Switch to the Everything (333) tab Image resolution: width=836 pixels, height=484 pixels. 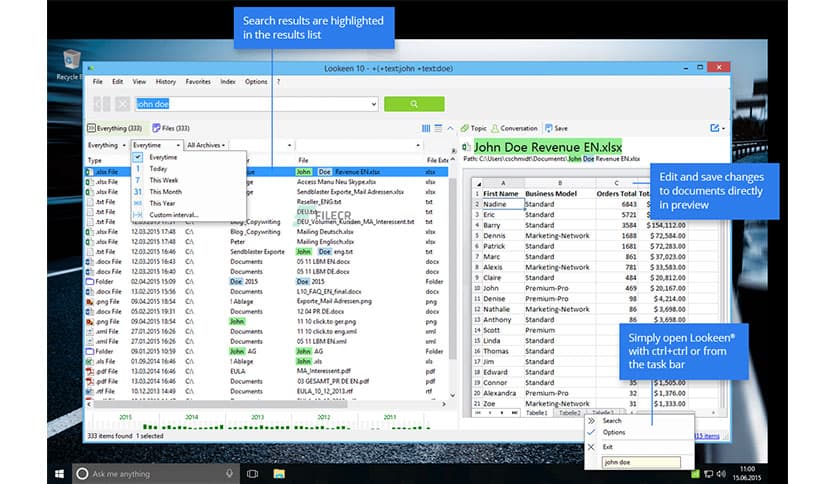coord(115,128)
